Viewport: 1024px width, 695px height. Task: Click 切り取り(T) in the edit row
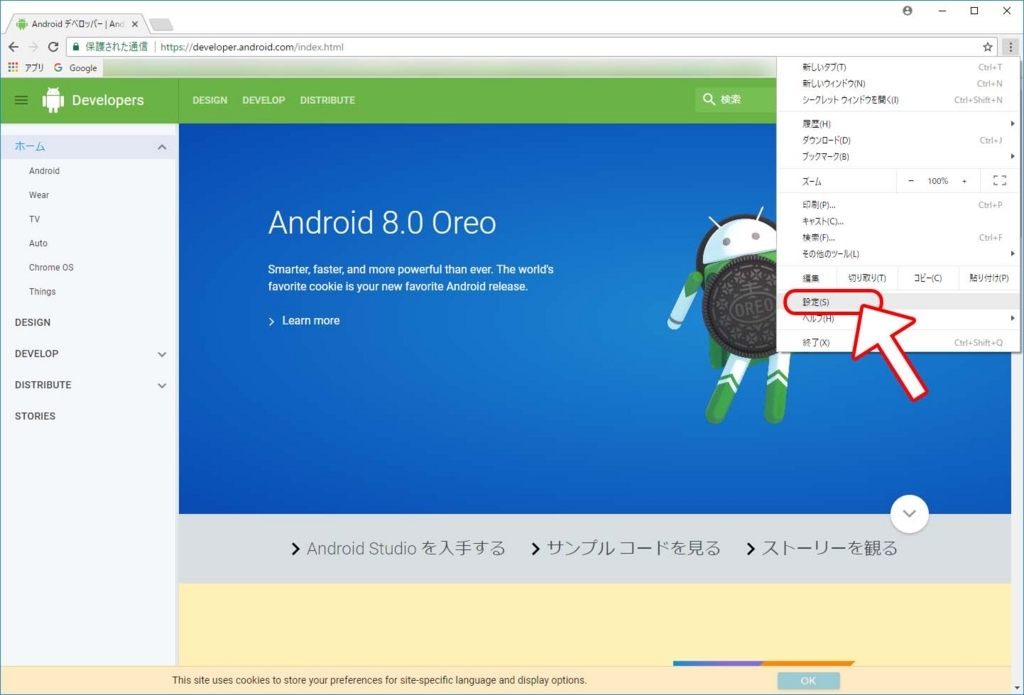[x=867, y=278]
